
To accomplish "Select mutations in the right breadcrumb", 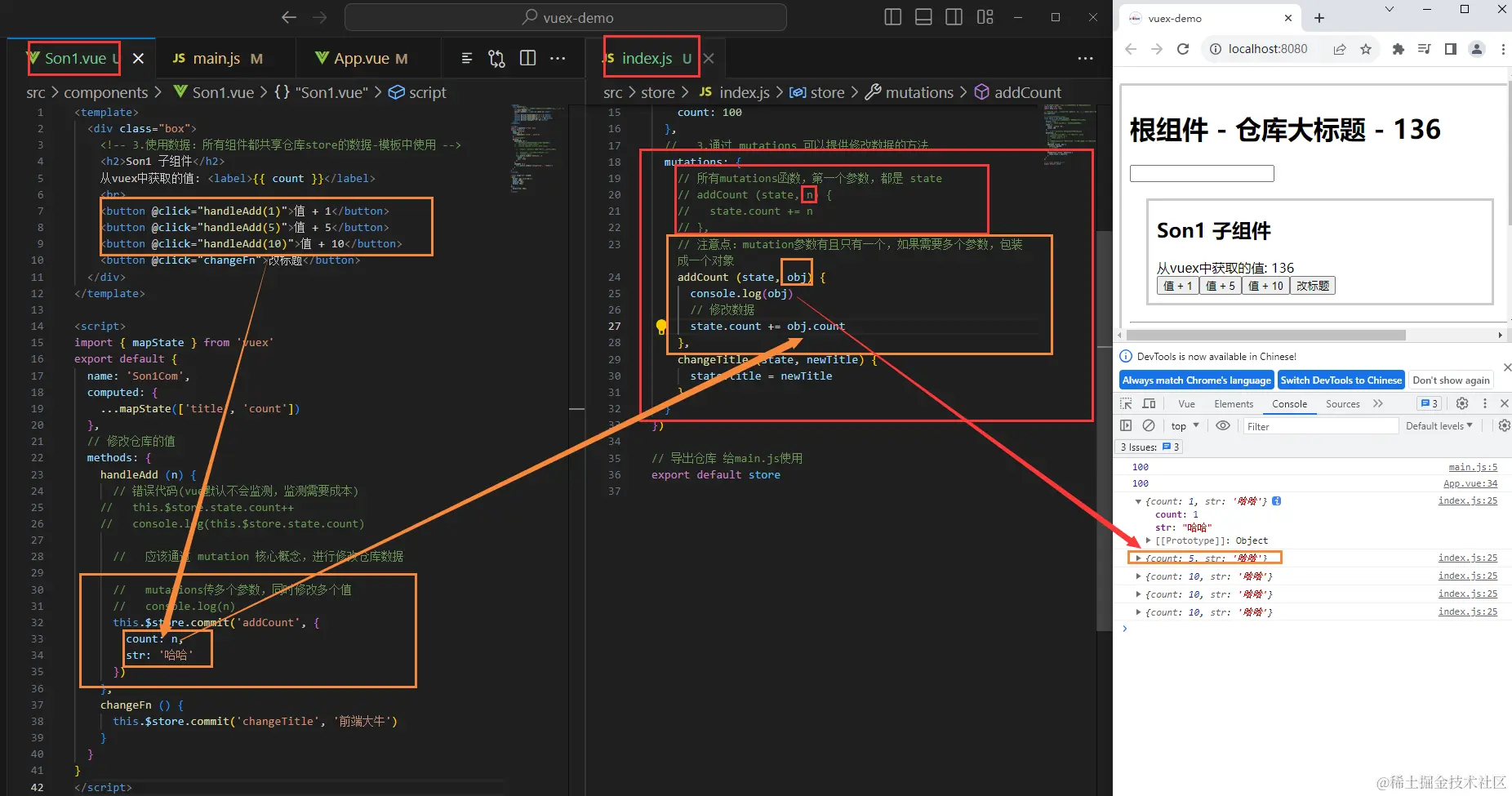I will coord(909,92).
